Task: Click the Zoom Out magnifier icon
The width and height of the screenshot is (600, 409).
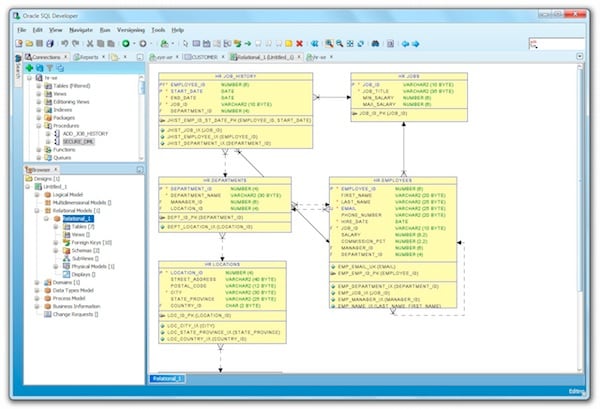Action: point(339,44)
